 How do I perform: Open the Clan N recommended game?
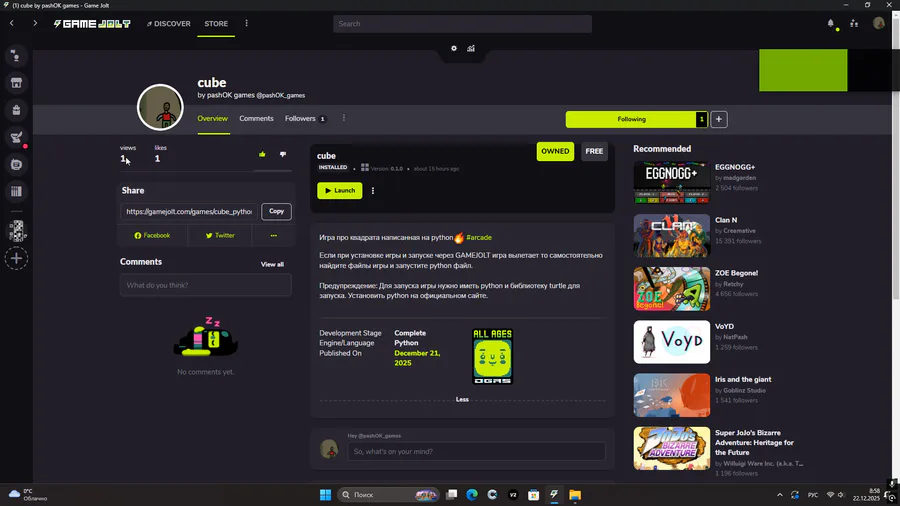click(x=672, y=235)
